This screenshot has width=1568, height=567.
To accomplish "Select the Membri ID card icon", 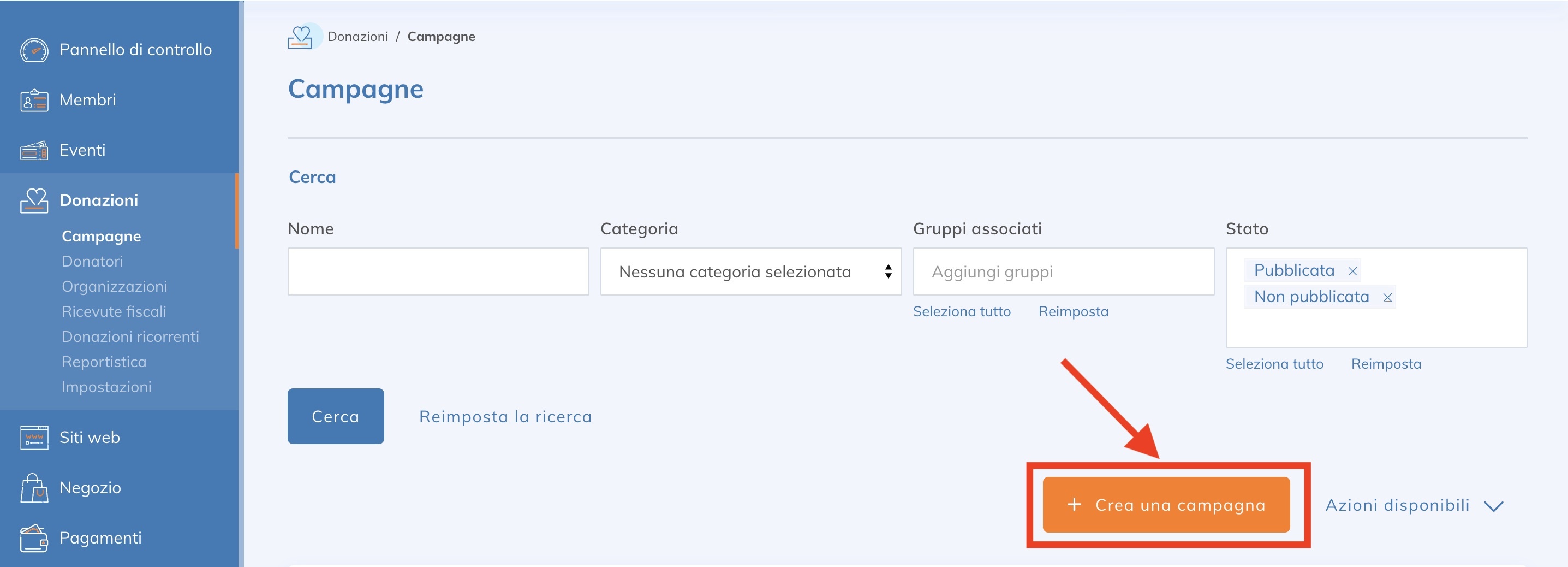I will (35, 100).
